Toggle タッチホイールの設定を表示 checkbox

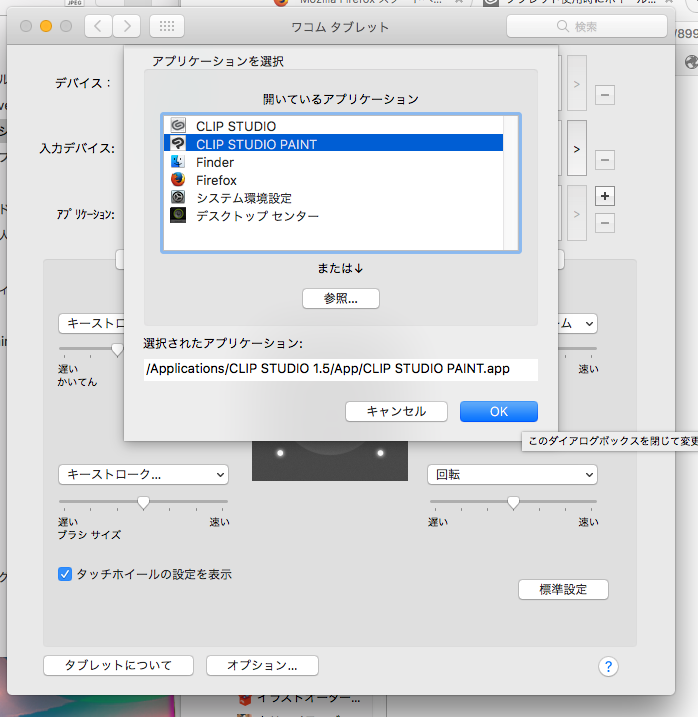click(65, 574)
